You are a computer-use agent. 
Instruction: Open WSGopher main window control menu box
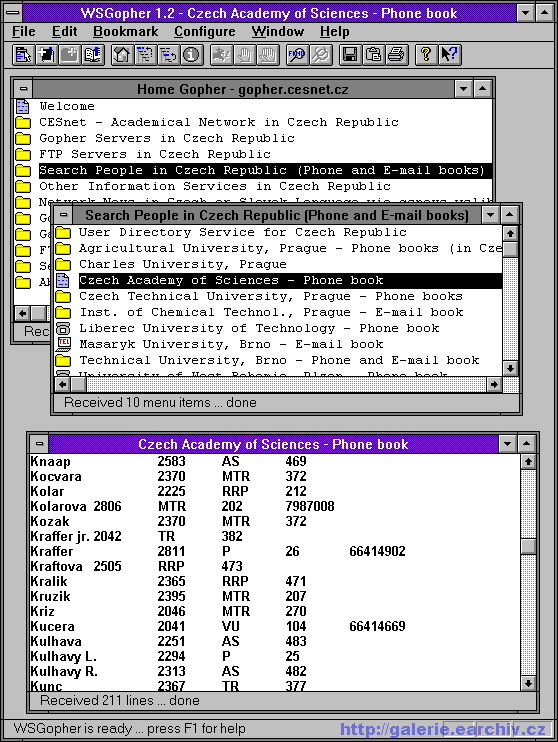coord(13,12)
